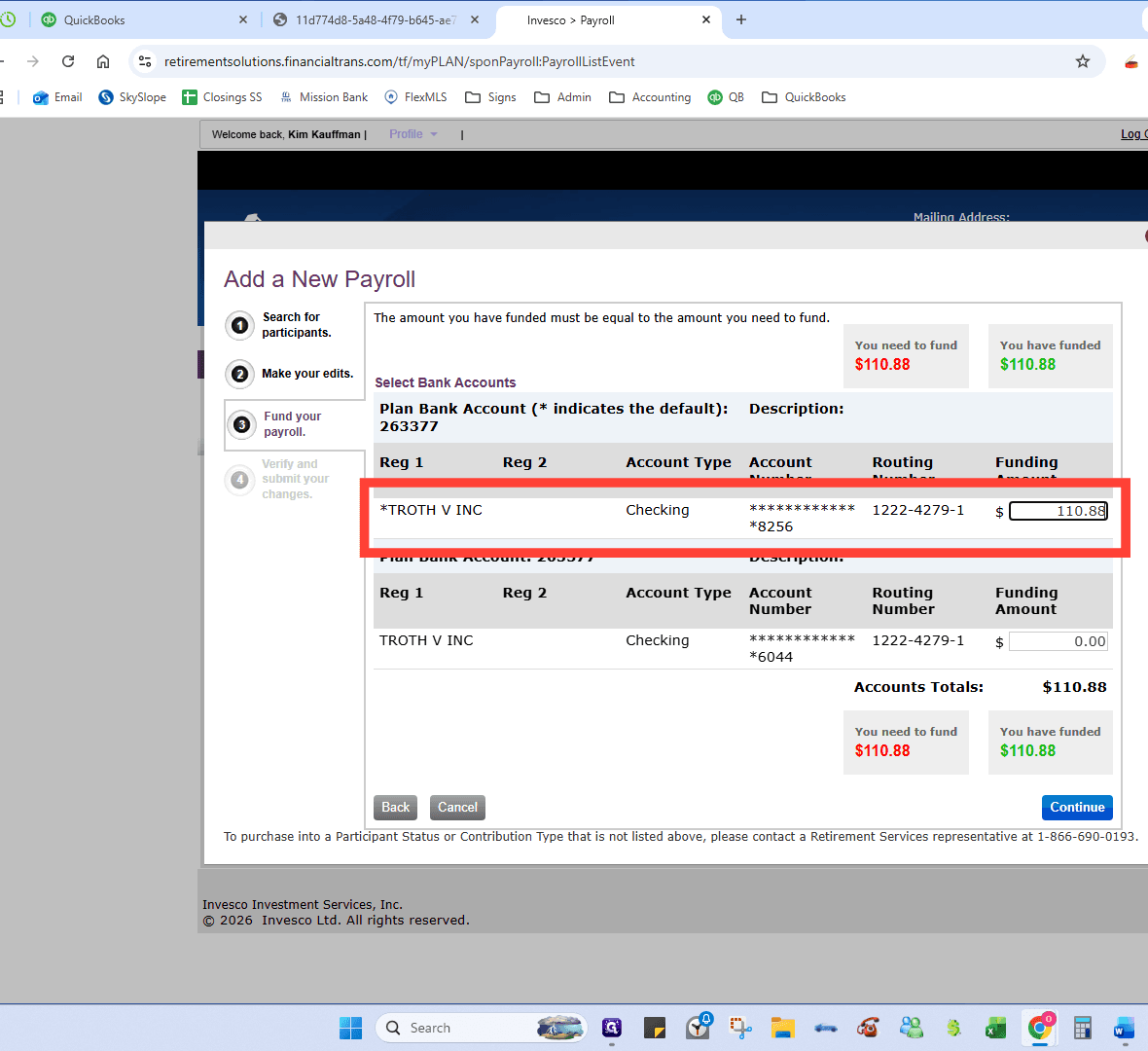Image resolution: width=1148 pixels, height=1051 pixels.
Task: Open Calculator from the taskbar
Action: tap(1082, 1028)
